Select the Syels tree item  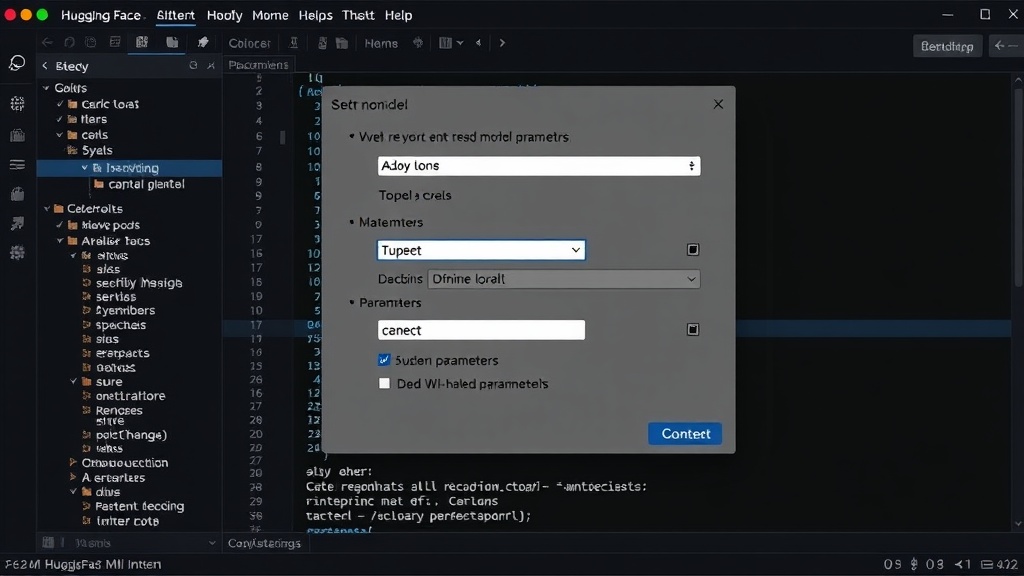click(x=97, y=150)
